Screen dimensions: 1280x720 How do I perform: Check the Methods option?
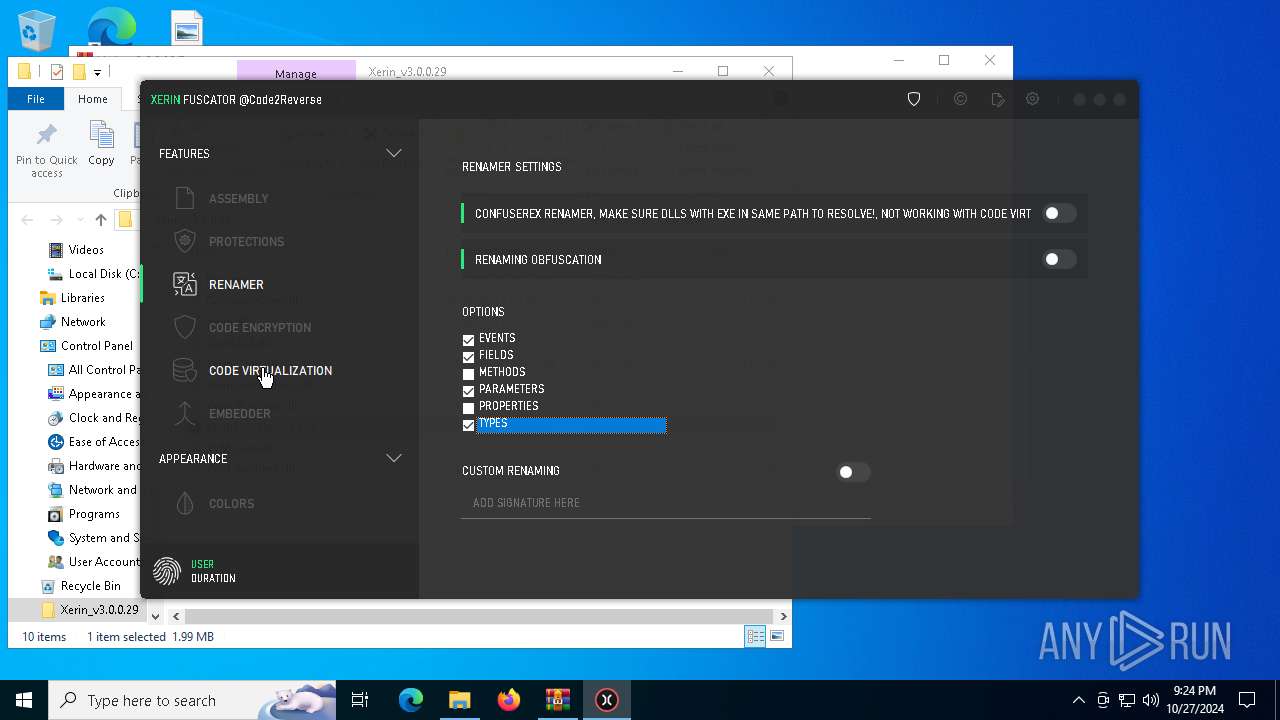tap(468, 374)
